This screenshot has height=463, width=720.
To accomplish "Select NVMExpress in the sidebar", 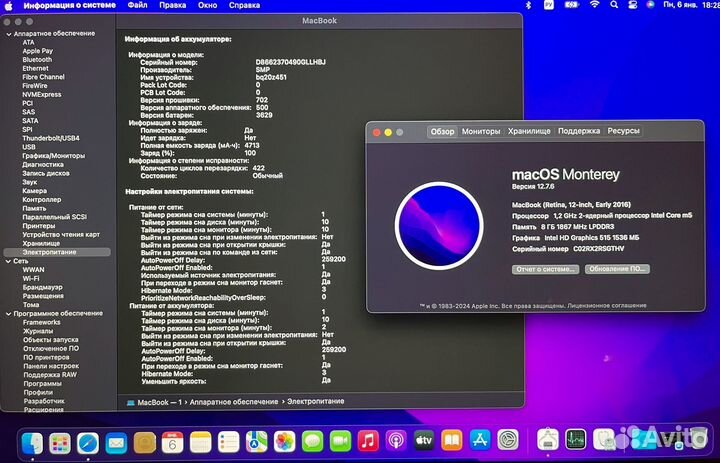I will tap(42, 95).
